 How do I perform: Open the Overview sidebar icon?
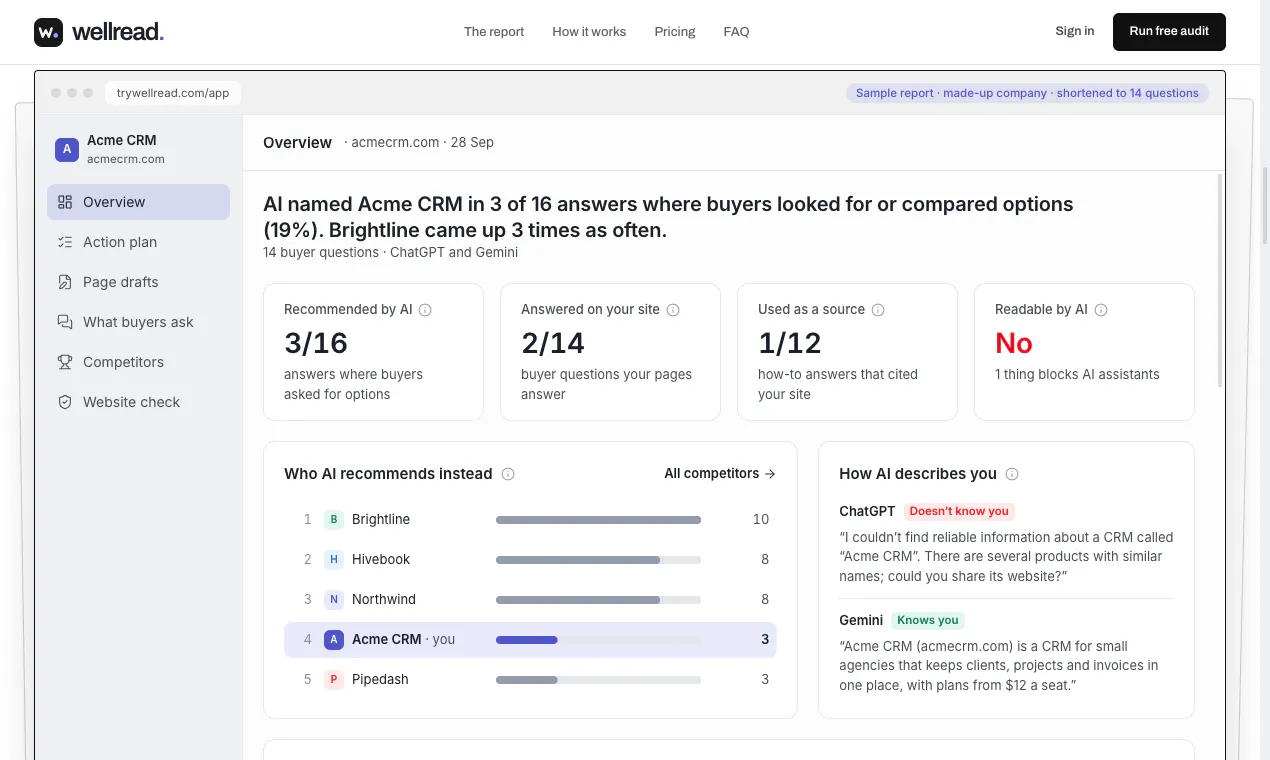coord(65,202)
